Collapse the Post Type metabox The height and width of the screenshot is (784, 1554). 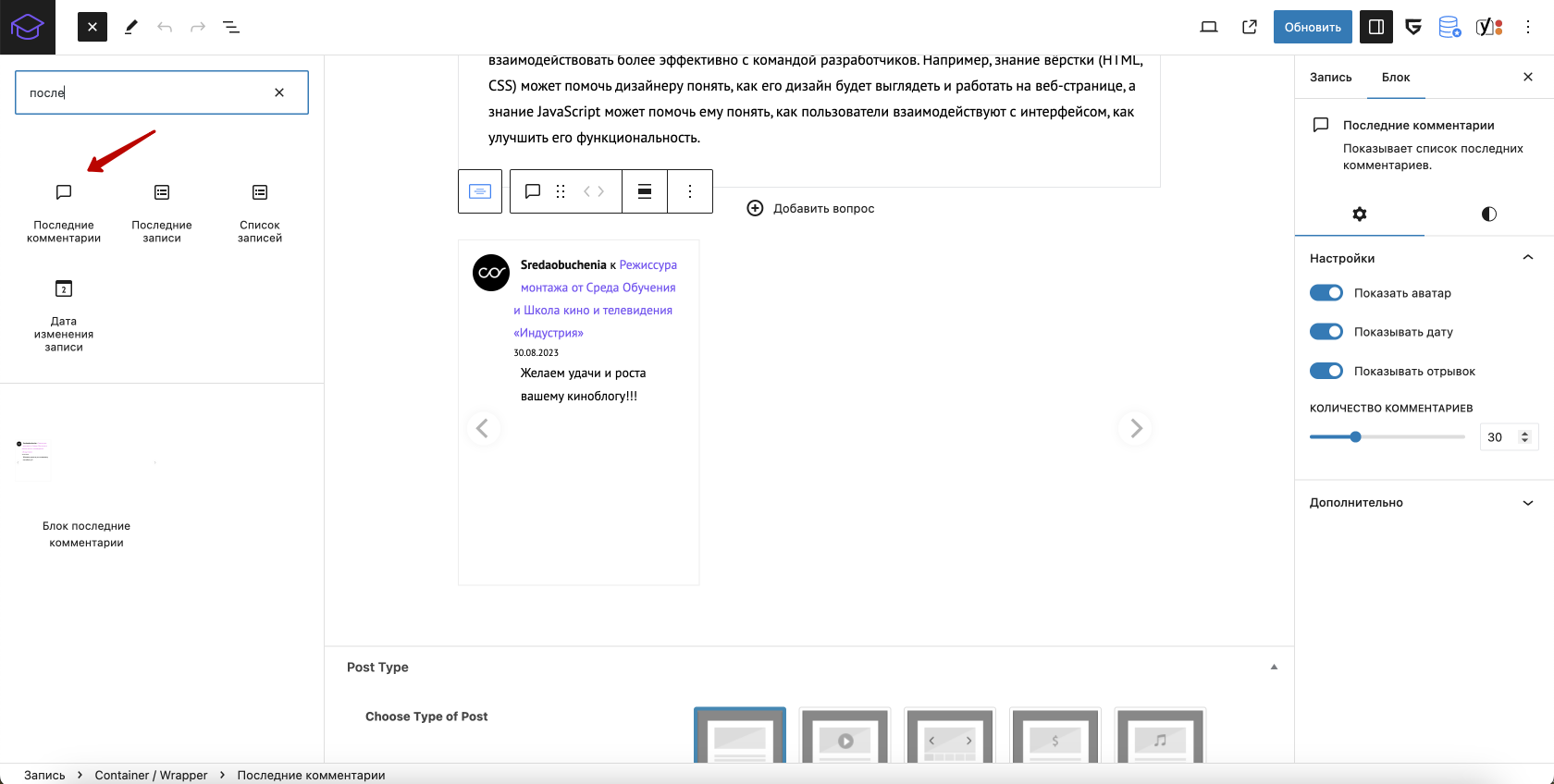click(1274, 667)
